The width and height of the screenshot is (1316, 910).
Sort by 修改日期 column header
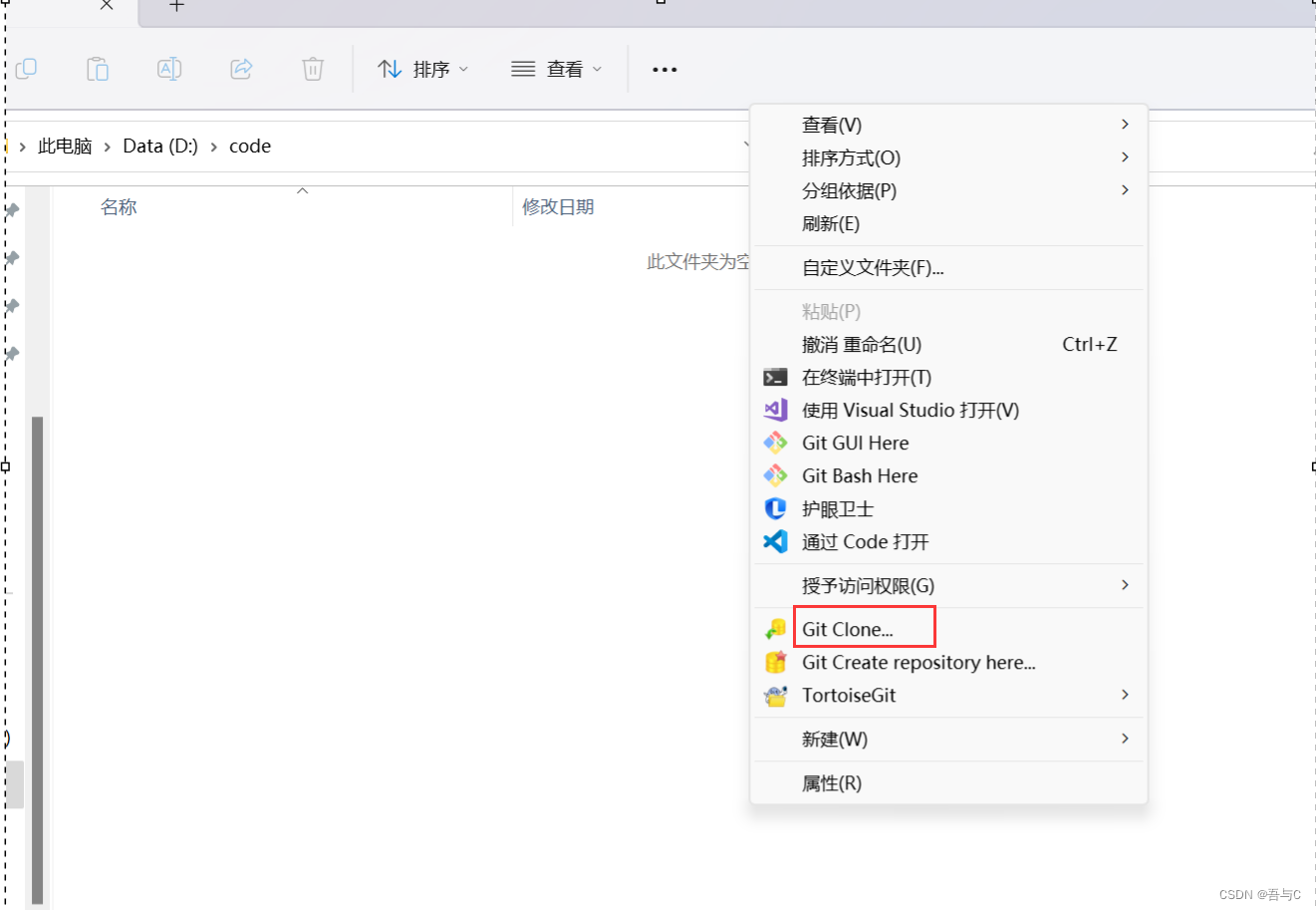pyautogui.click(x=558, y=207)
